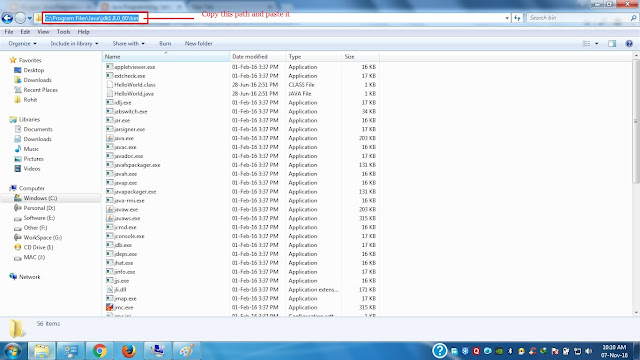The image size is (640, 360).
Task: Select Desktop under Favorites
Action: (x=33, y=70)
